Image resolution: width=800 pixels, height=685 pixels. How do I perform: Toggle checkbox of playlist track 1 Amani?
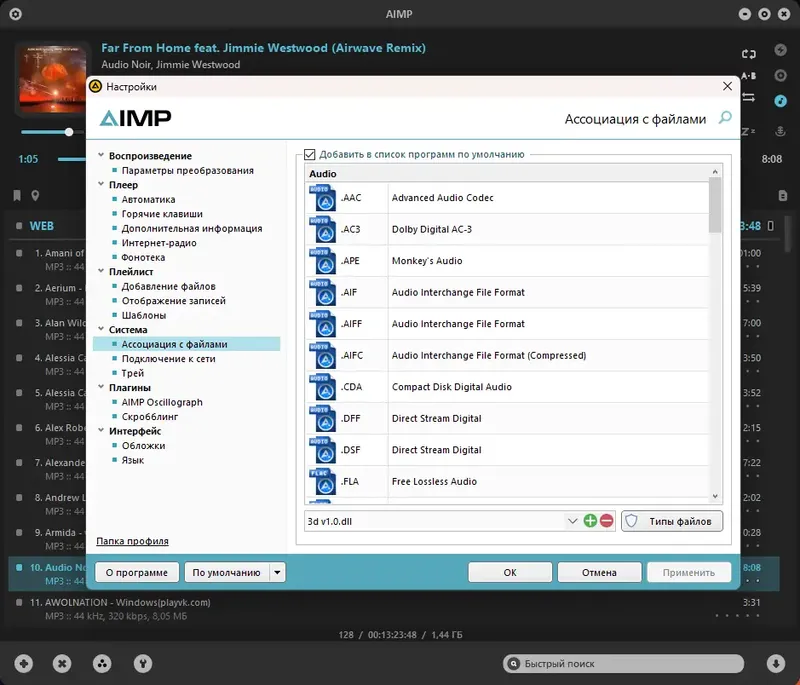pyautogui.click(x=19, y=253)
